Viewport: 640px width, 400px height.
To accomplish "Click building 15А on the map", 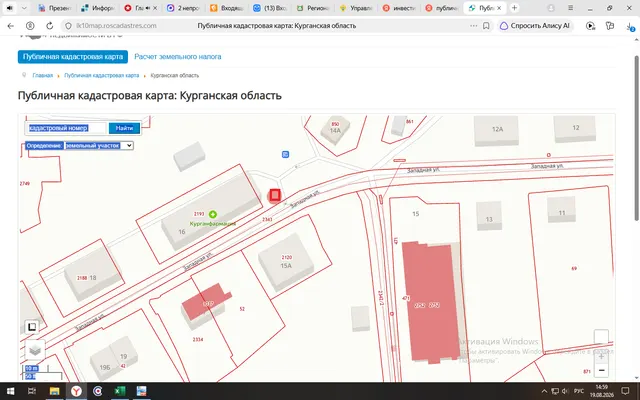I will pyautogui.click(x=286, y=261).
